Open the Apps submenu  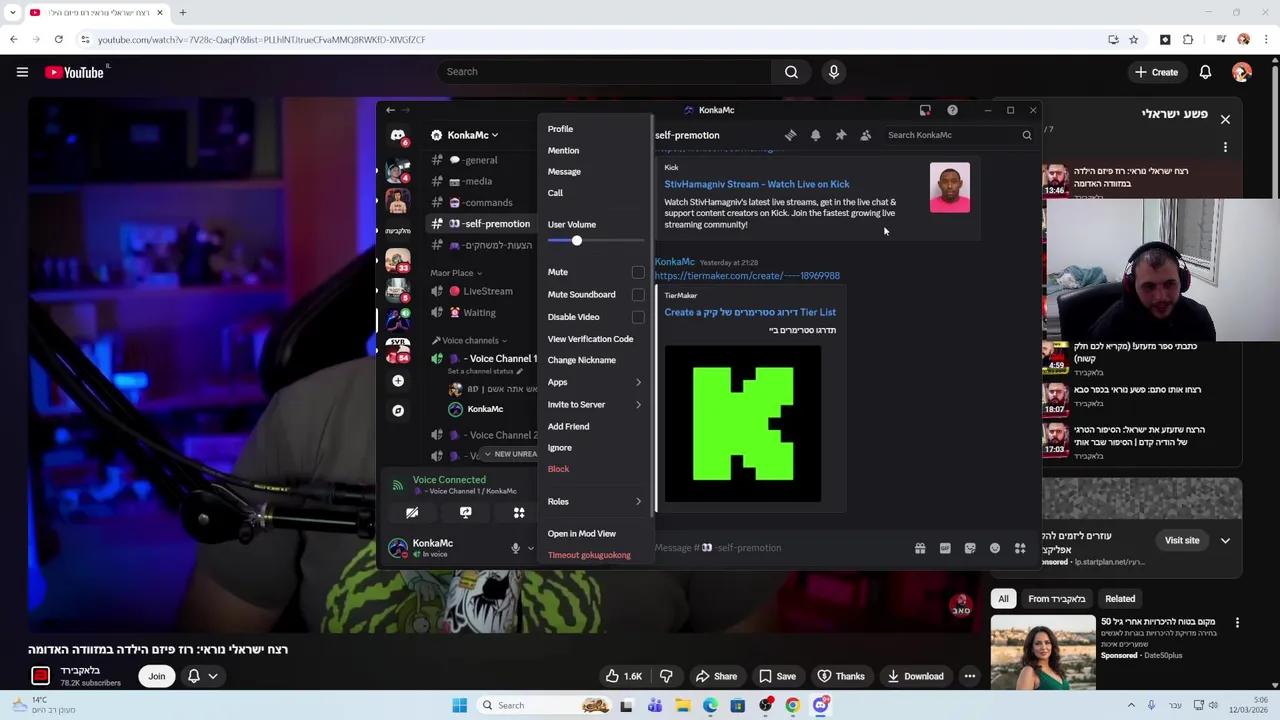(x=594, y=382)
